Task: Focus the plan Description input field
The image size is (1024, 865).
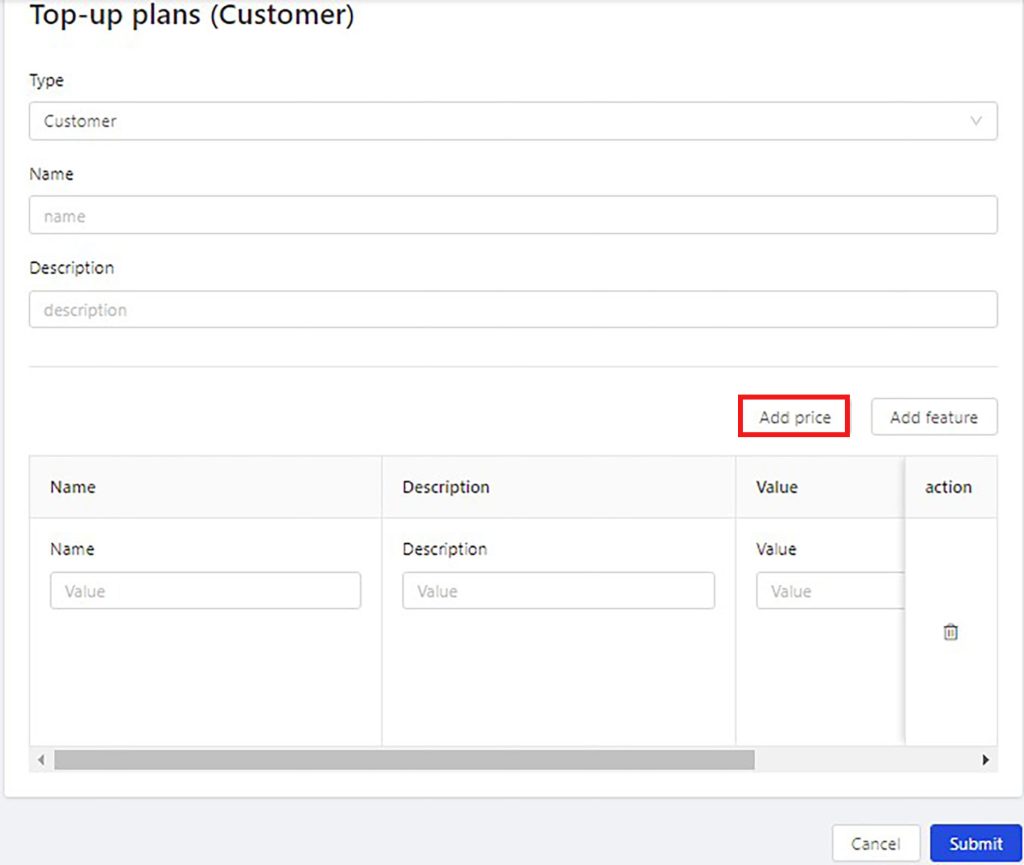Action: (x=513, y=309)
